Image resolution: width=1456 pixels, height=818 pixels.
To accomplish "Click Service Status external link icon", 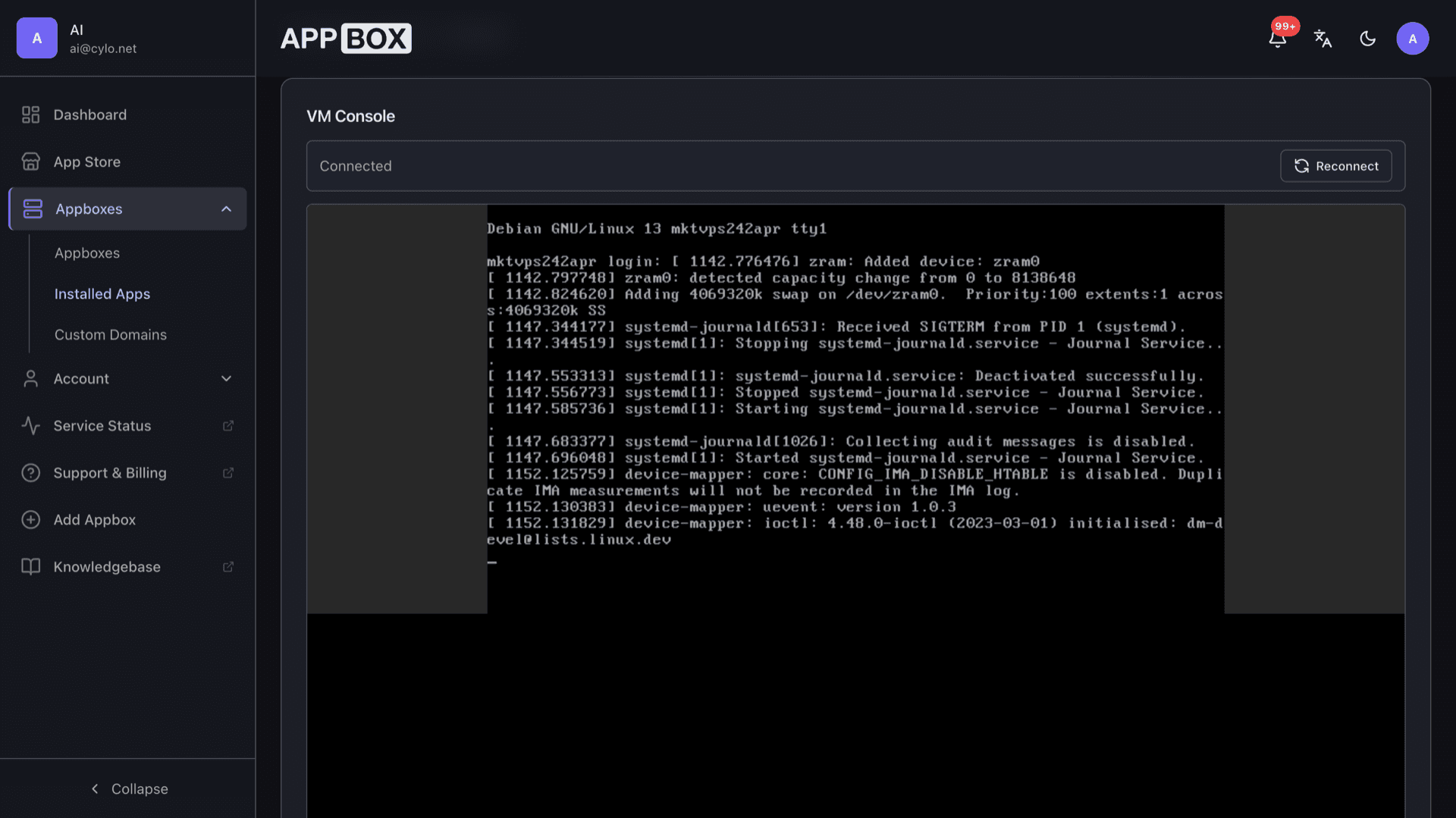I will click(227, 425).
